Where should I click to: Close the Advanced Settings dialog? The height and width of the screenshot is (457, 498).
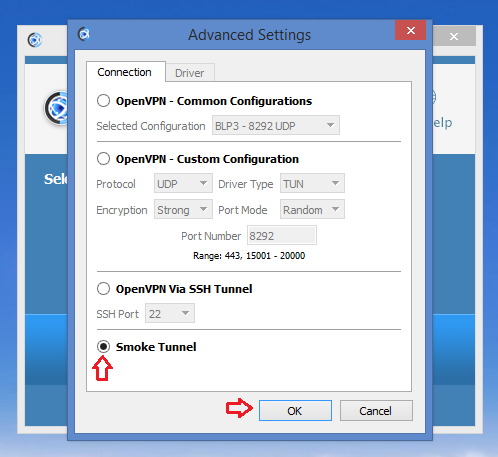coord(411,30)
